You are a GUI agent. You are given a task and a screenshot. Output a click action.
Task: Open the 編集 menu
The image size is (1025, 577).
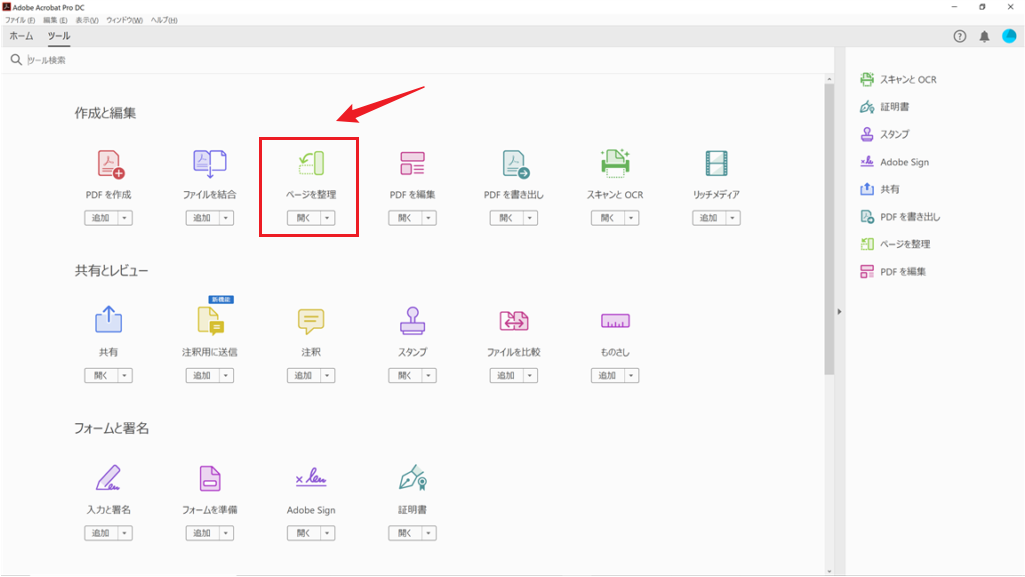point(55,20)
